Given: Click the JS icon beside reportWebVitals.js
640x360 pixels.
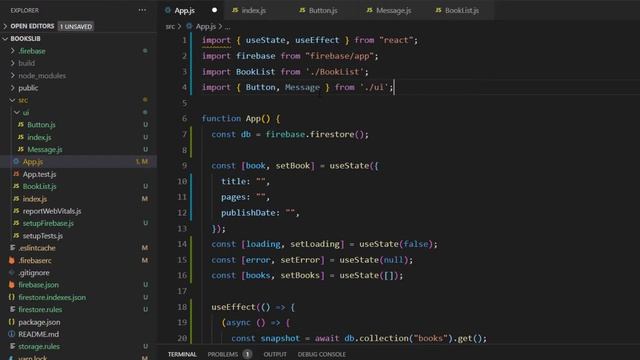Looking at the screenshot, I should (x=16, y=211).
